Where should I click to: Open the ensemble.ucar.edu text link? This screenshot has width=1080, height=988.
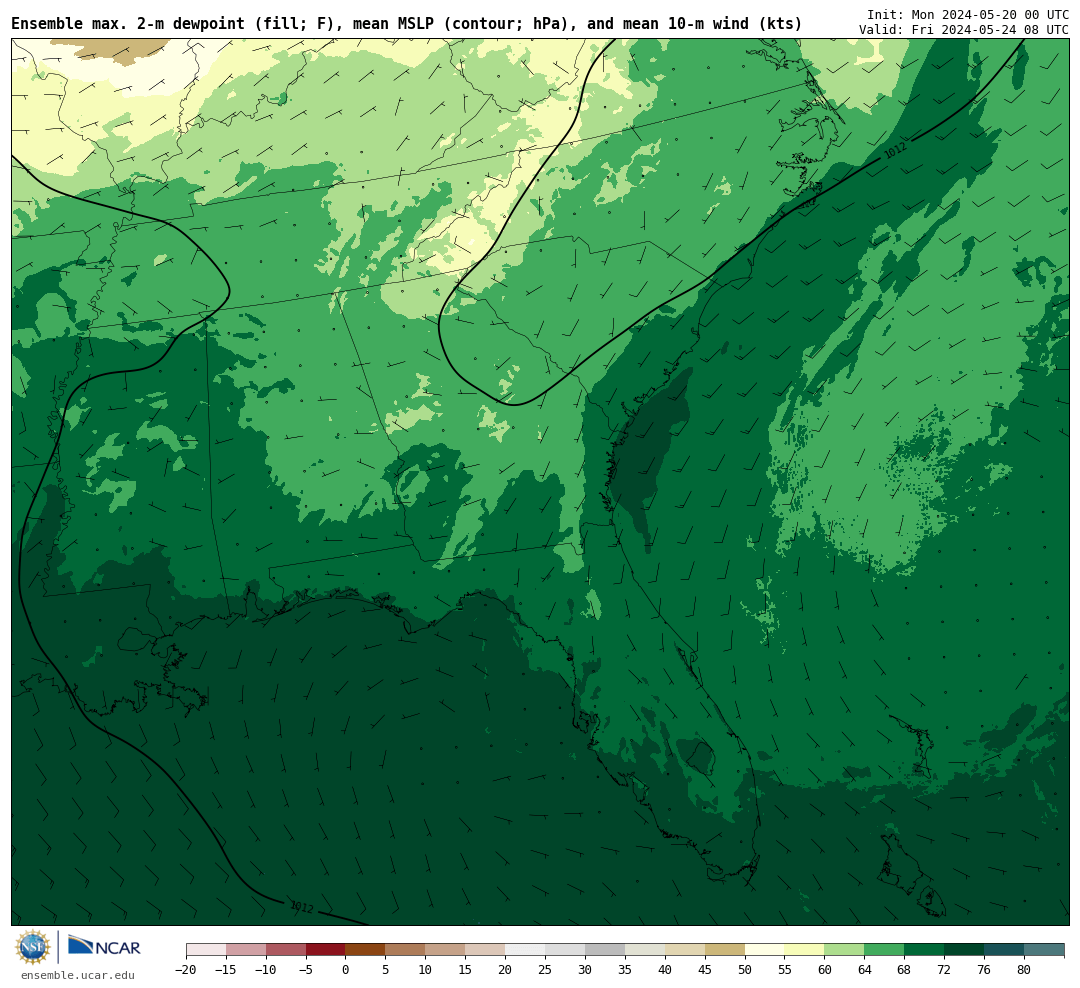78,975
